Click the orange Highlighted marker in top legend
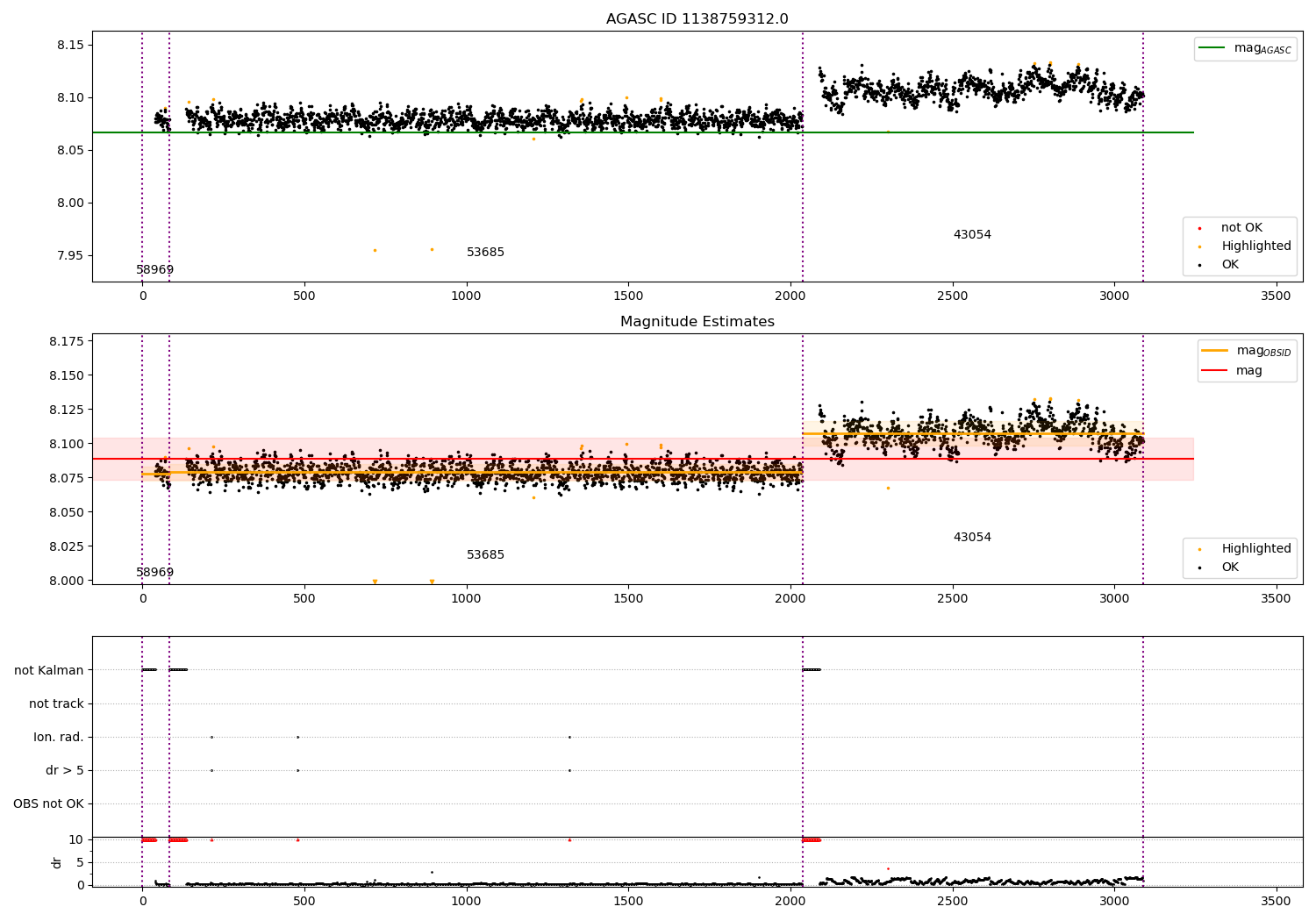 click(x=1199, y=246)
